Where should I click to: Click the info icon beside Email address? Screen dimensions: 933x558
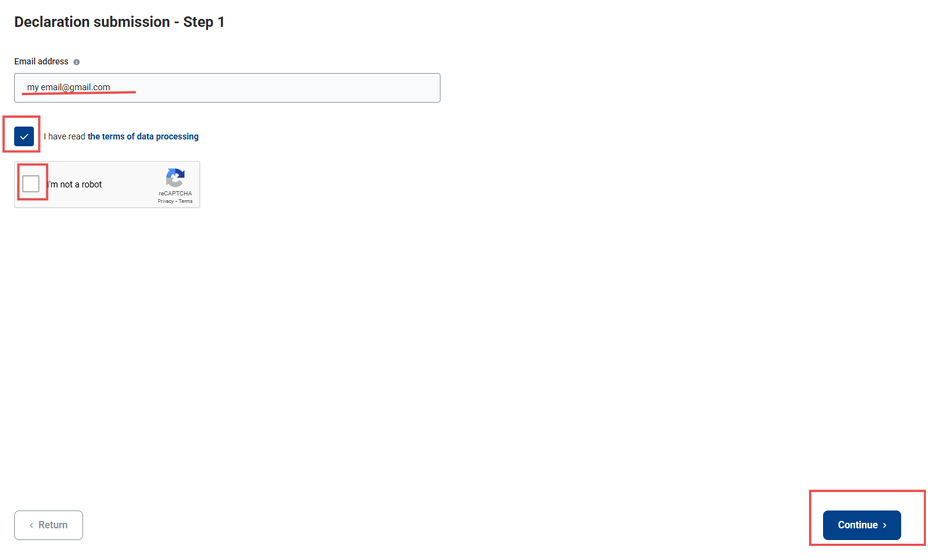tap(77, 62)
